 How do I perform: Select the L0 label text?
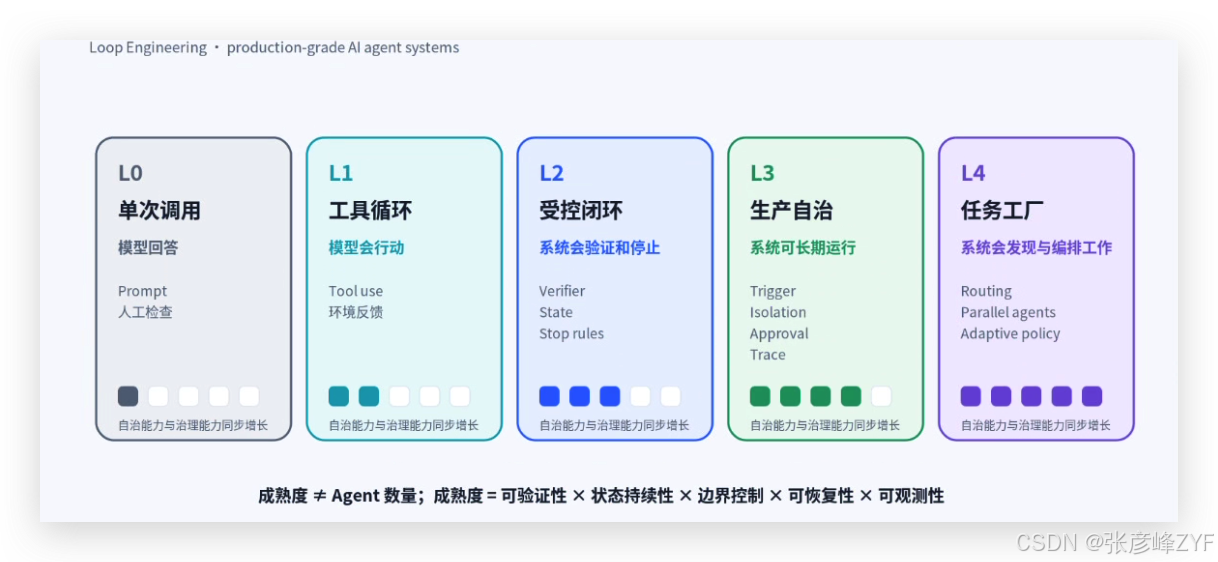tap(130, 173)
